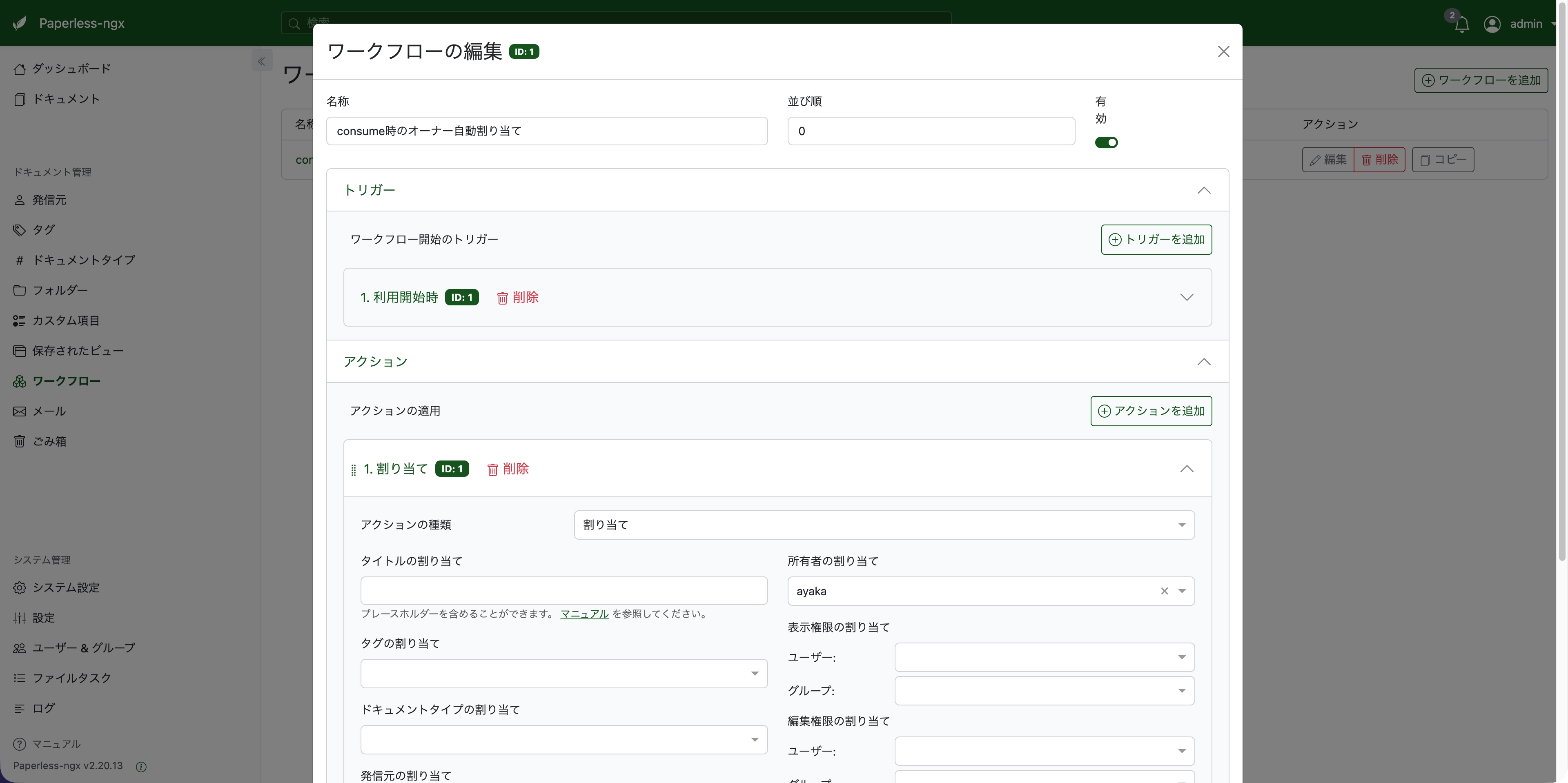Open the アクションの種類 dropdown

click(883, 525)
